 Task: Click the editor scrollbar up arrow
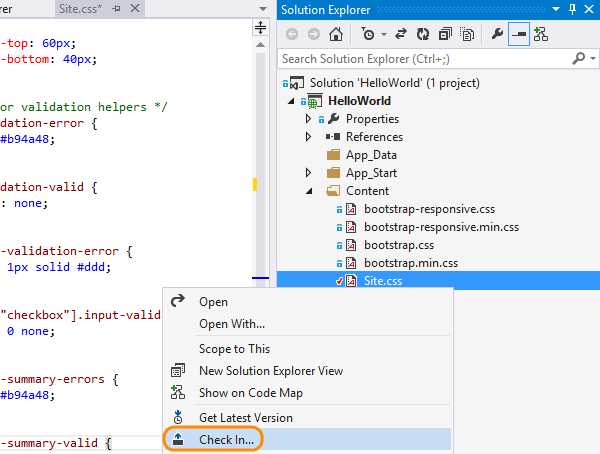tap(260, 45)
